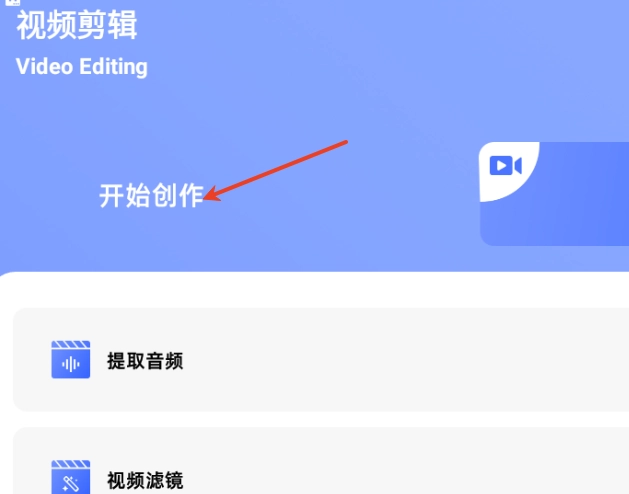The image size is (629, 494).
Task: Click the Video Editing subtitle
Action: point(82,67)
